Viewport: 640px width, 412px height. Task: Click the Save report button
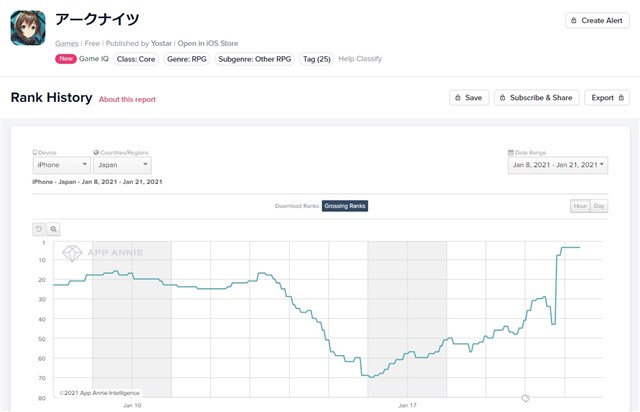coord(469,98)
